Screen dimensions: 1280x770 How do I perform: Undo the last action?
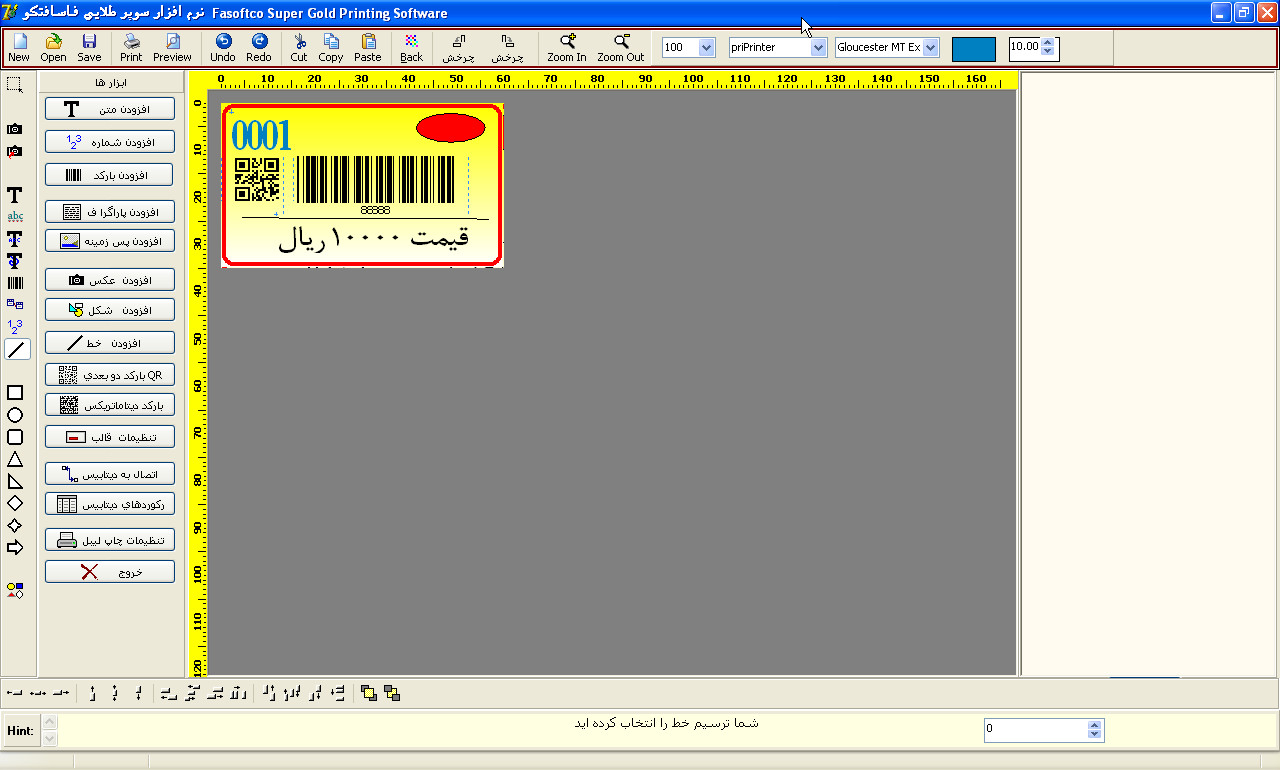point(223,48)
